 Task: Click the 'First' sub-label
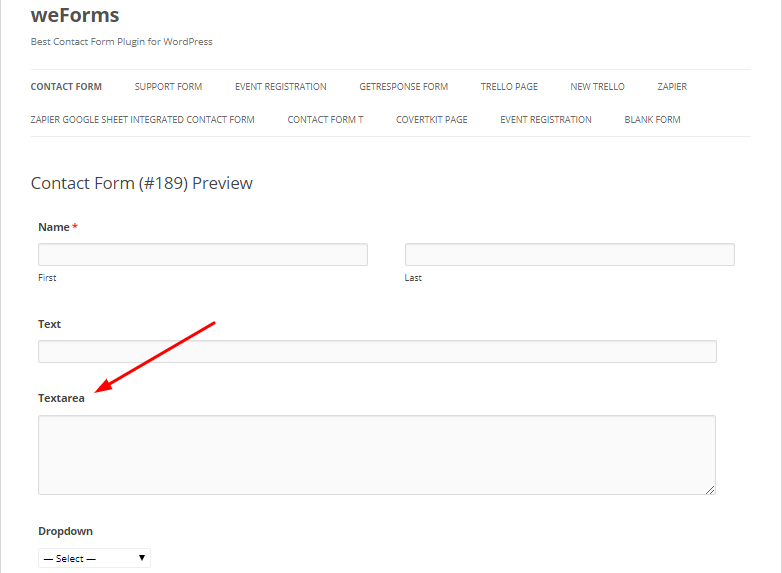tap(47, 278)
